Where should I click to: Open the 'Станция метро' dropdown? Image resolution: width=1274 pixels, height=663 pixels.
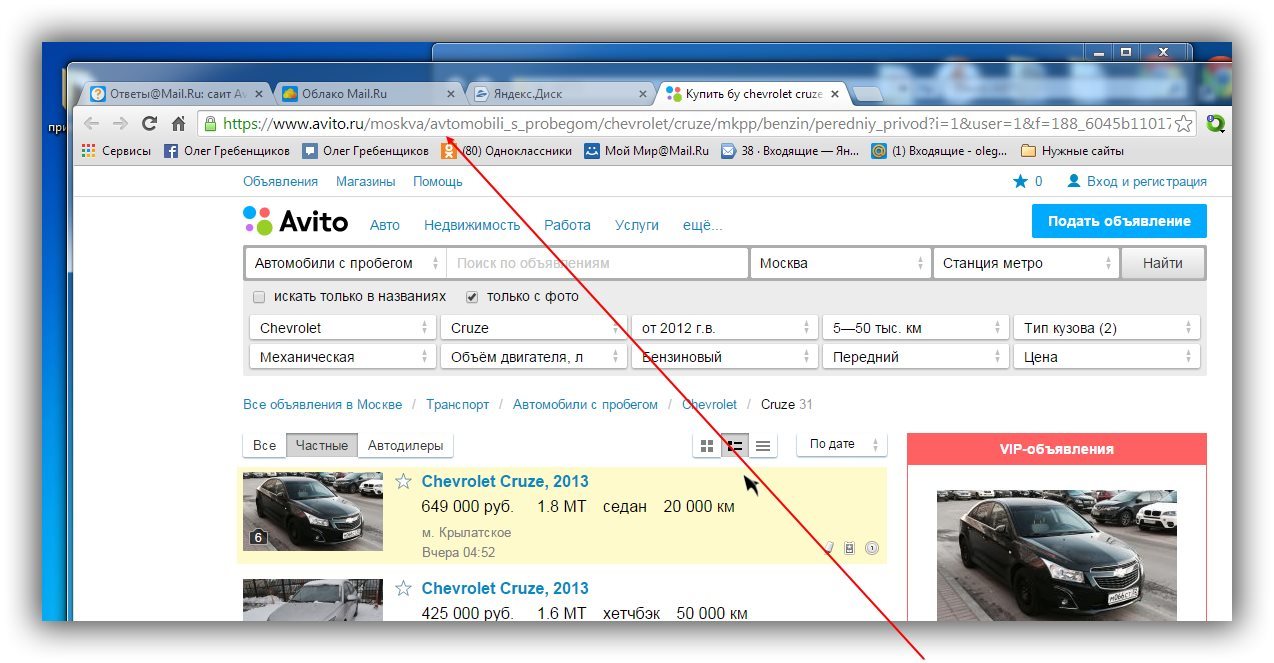tap(1024, 264)
